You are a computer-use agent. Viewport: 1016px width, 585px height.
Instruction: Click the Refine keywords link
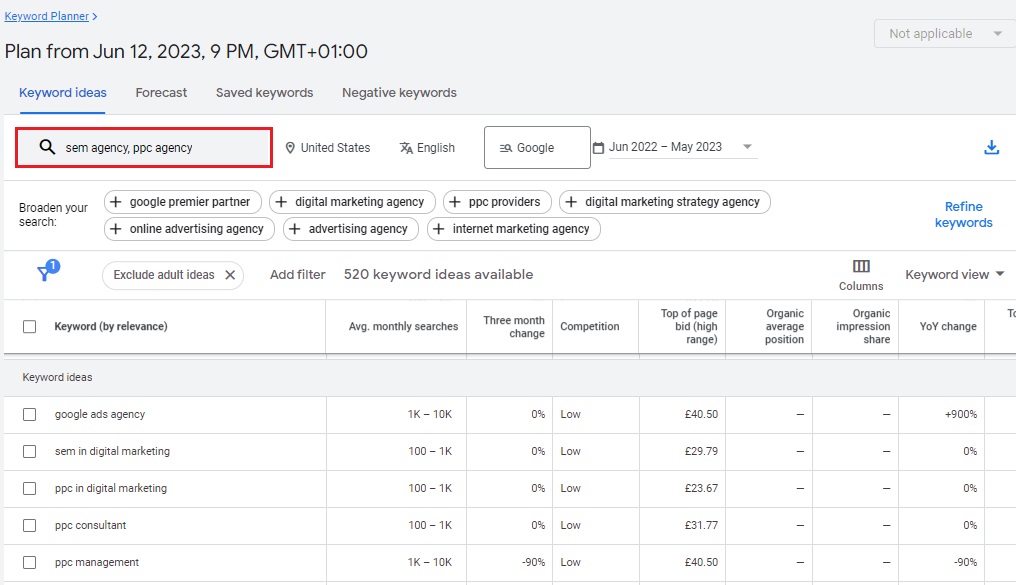(963, 215)
